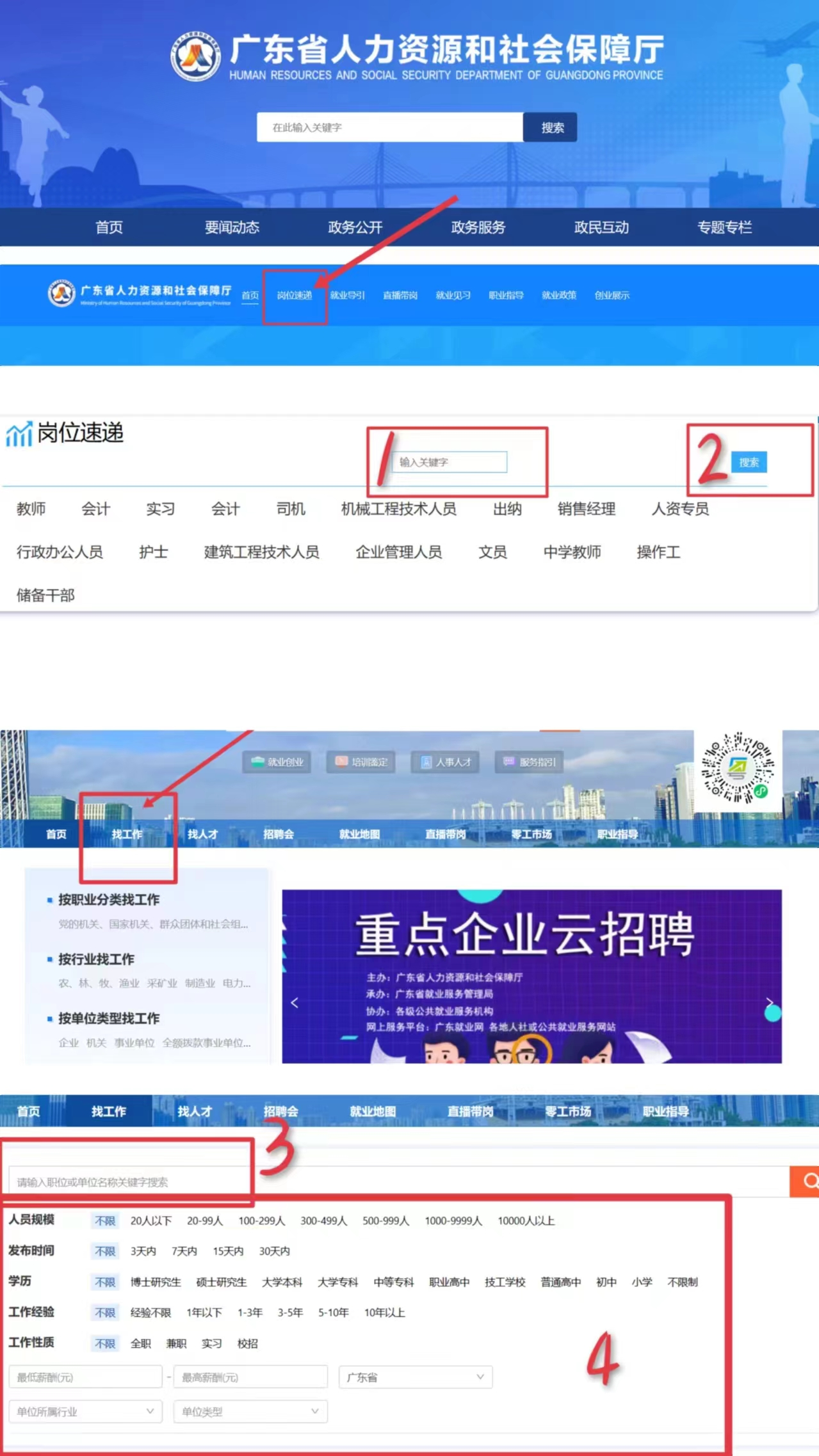Open the 广东省 region dropdown
The height and width of the screenshot is (1456, 819).
[416, 1377]
